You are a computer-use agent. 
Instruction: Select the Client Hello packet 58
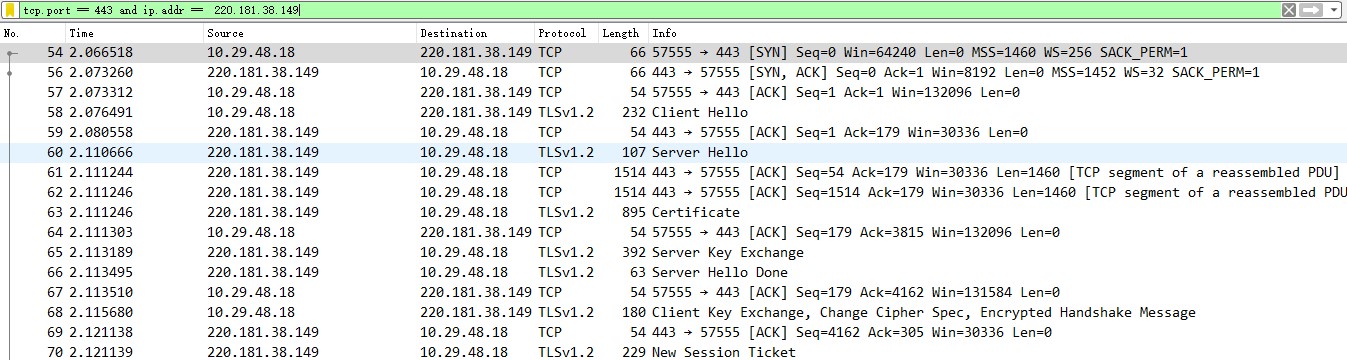[x=673, y=112]
